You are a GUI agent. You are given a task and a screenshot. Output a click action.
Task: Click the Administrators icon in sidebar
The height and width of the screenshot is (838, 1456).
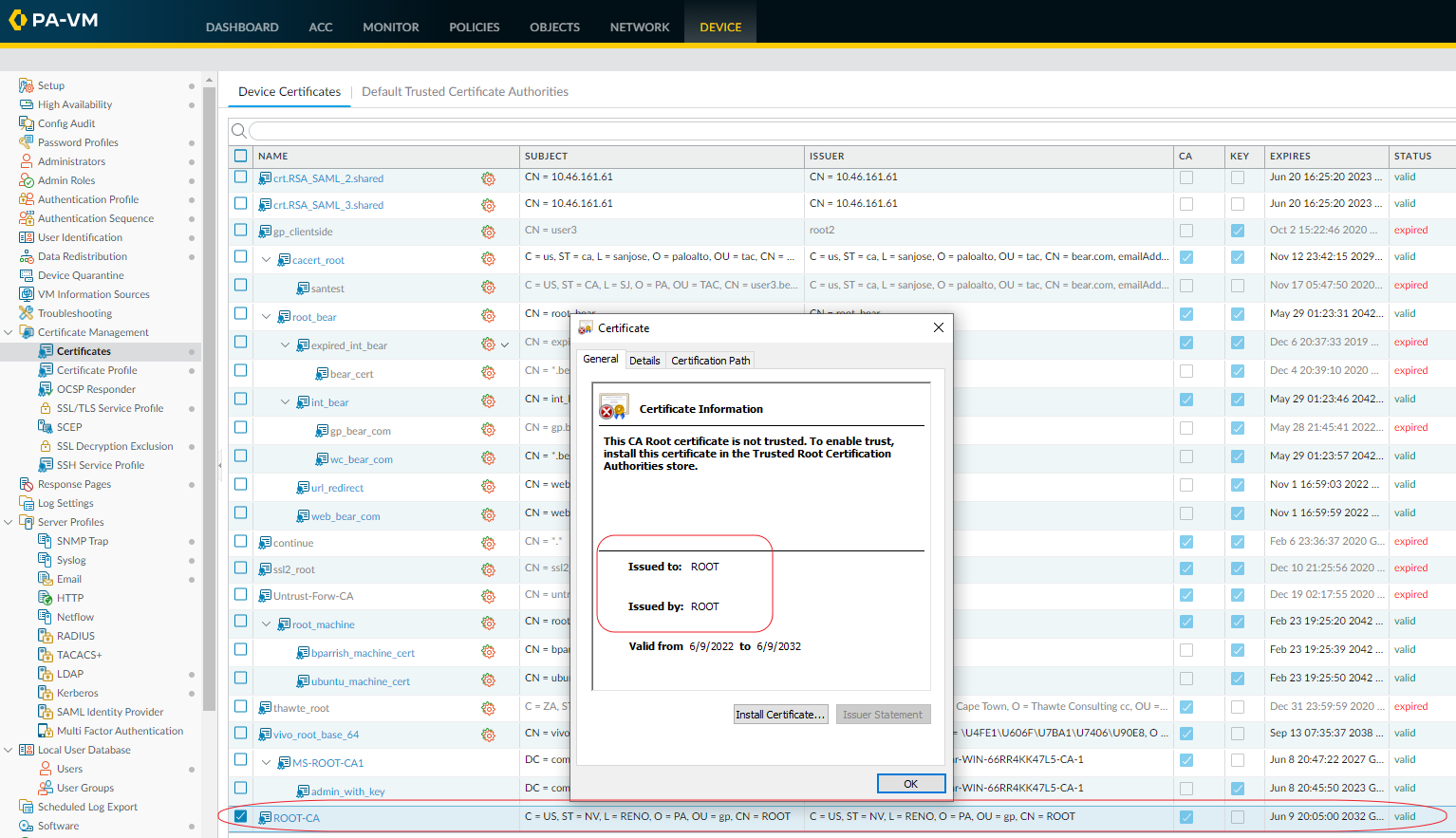[x=26, y=161]
